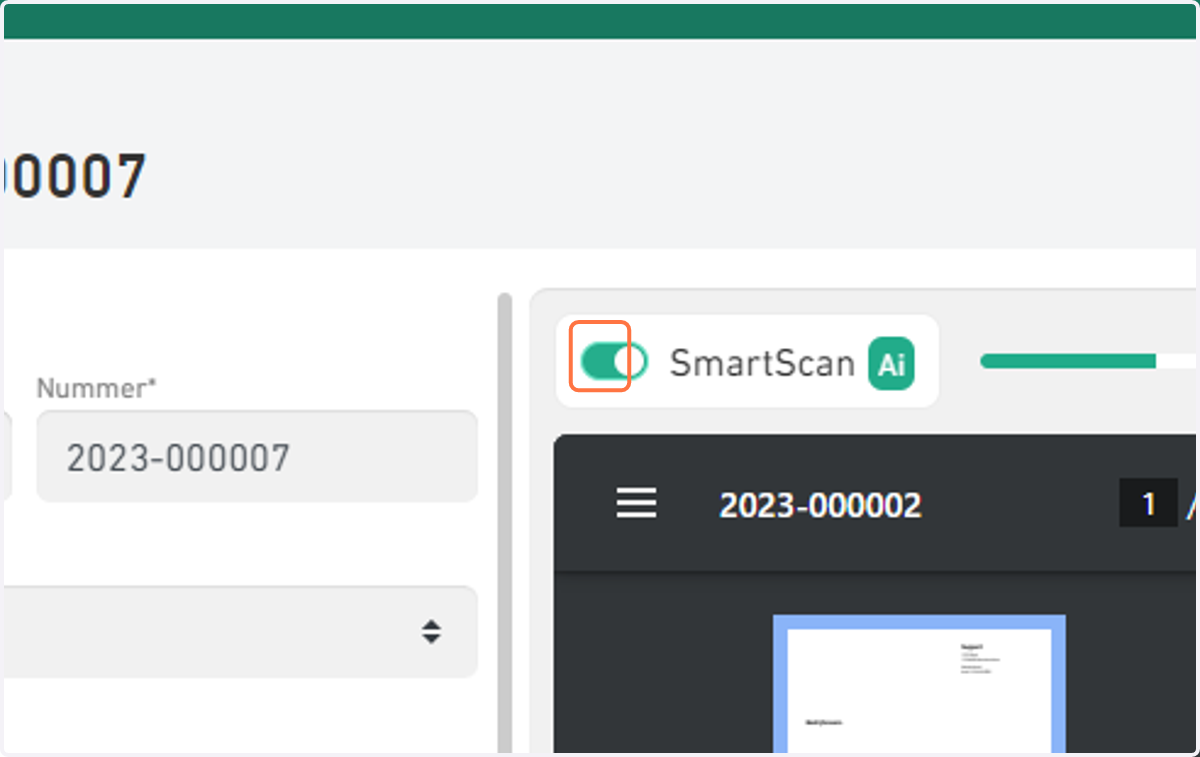The image size is (1200, 757).
Task: Open the dropdown with up-down arrows
Action: tap(240, 631)
